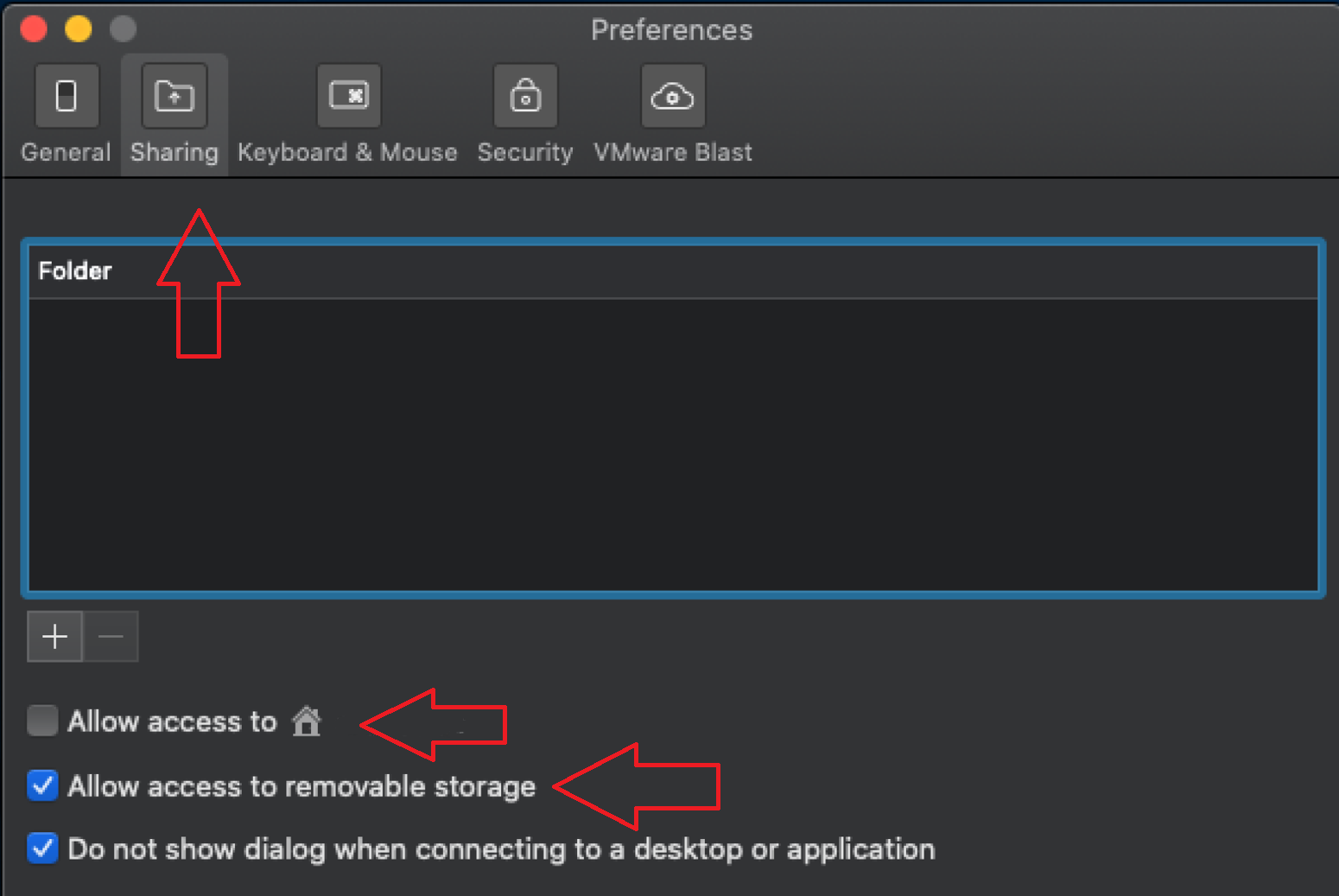Screen dimensions: 1339x896
Task: Remove shared folder with minus button
Action: [x=111, y=637]
